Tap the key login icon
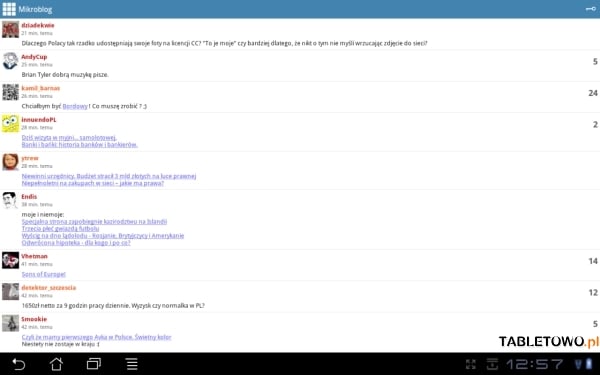Screen dimensions: 600x375 tap(590, 9)
